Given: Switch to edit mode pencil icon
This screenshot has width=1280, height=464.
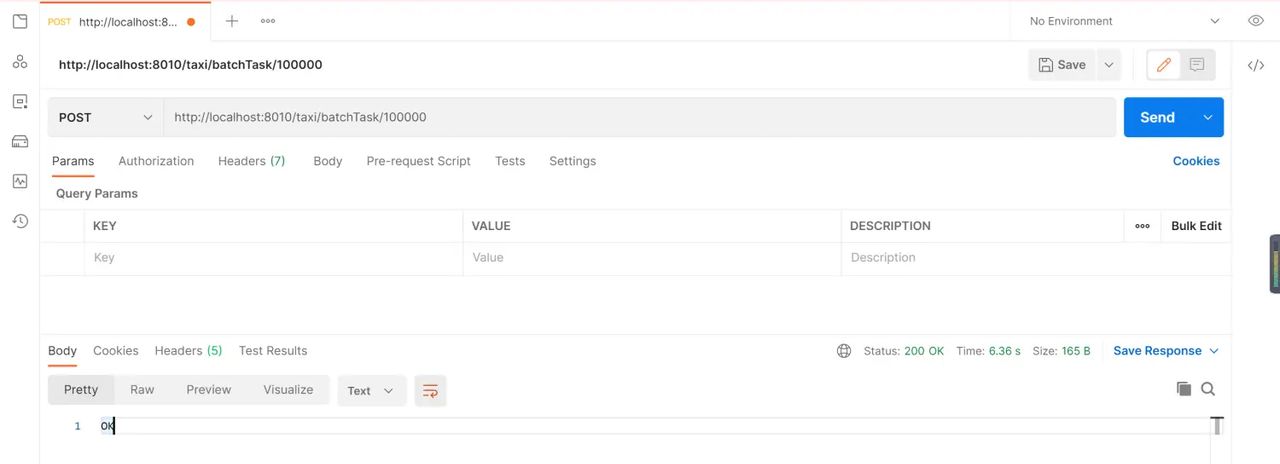Looking at the screenshot, I should coord(1164,65).
